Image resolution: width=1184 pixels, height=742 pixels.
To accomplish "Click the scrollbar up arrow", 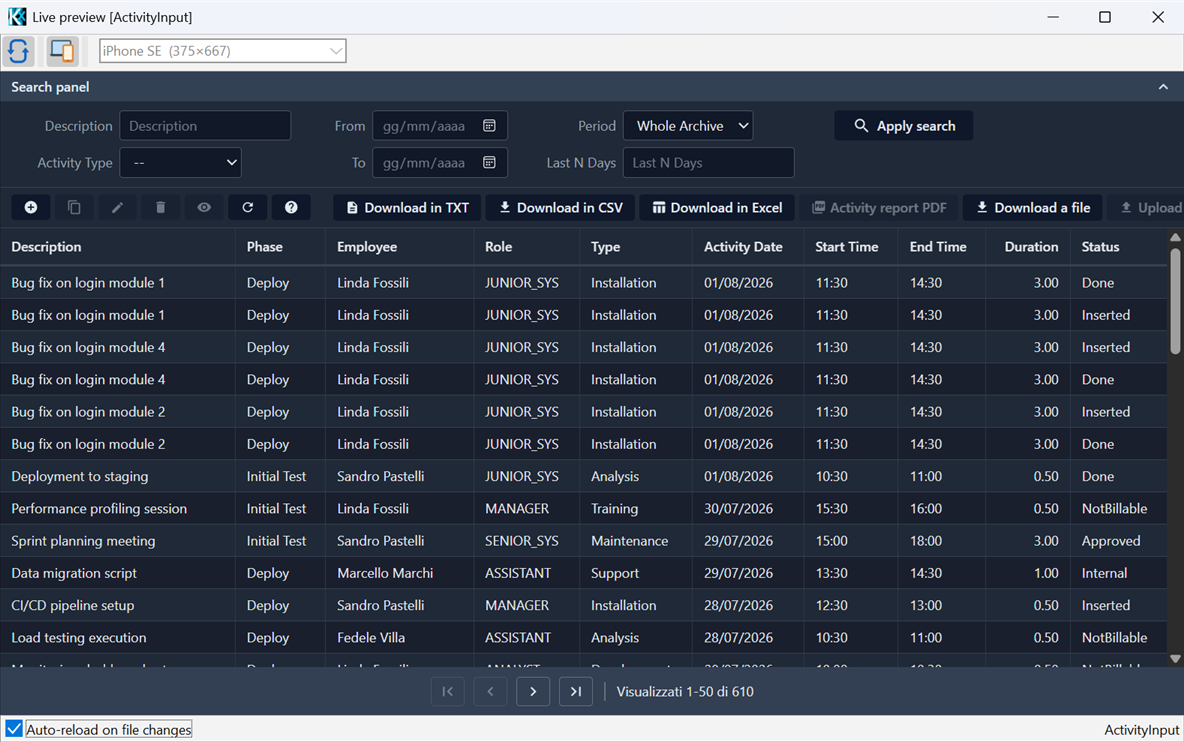I will click(x=1175, y=237).
